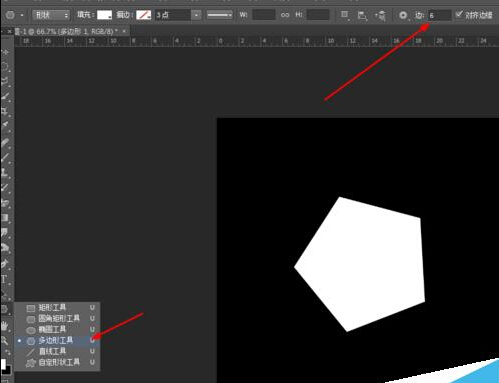Select the Hand tool

[5, 326]
